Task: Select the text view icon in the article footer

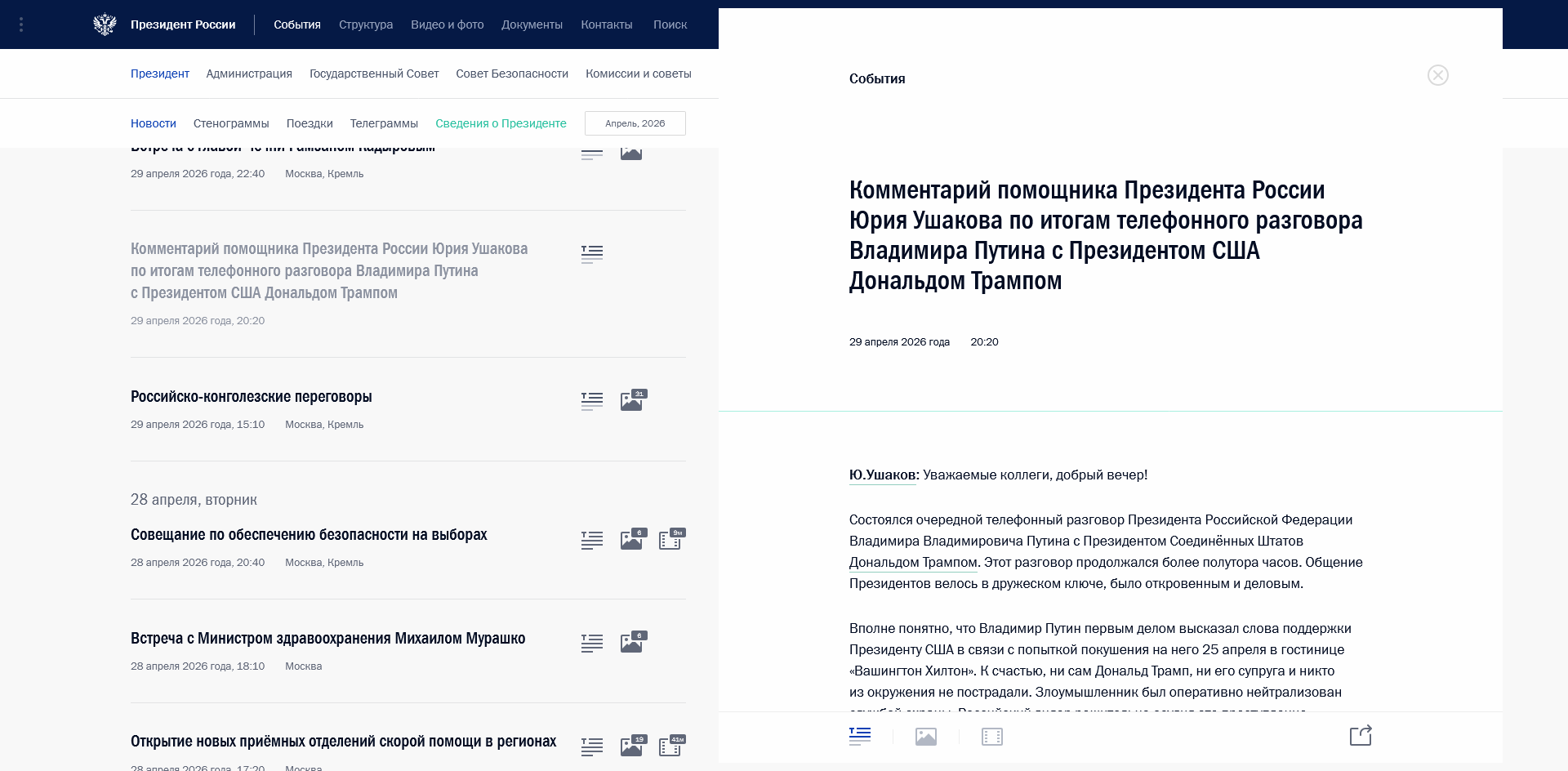Action: pos(859,736)
